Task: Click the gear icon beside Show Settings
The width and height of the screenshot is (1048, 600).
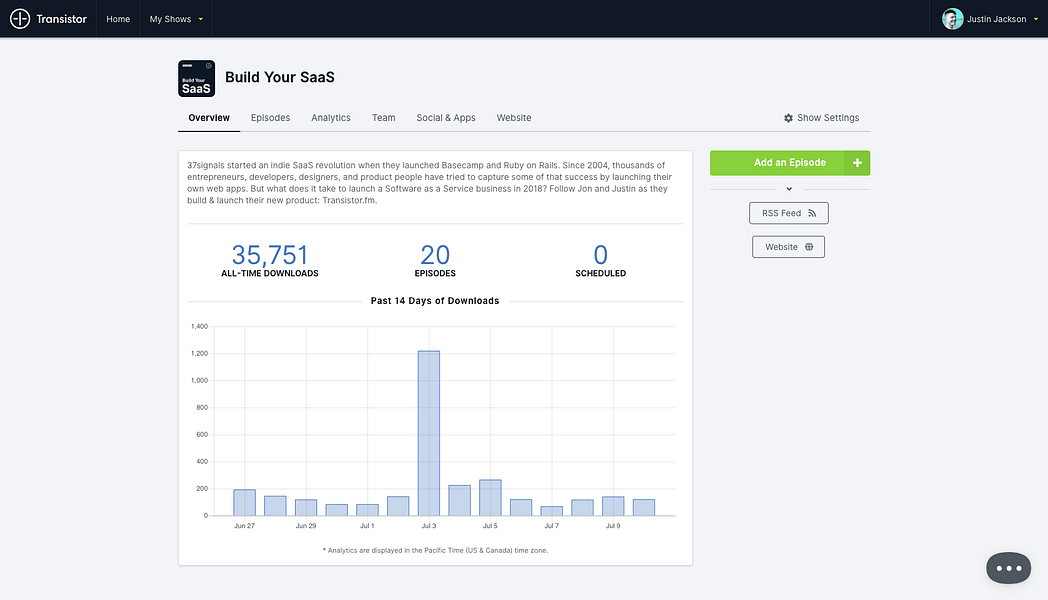Action: (789, 118)
